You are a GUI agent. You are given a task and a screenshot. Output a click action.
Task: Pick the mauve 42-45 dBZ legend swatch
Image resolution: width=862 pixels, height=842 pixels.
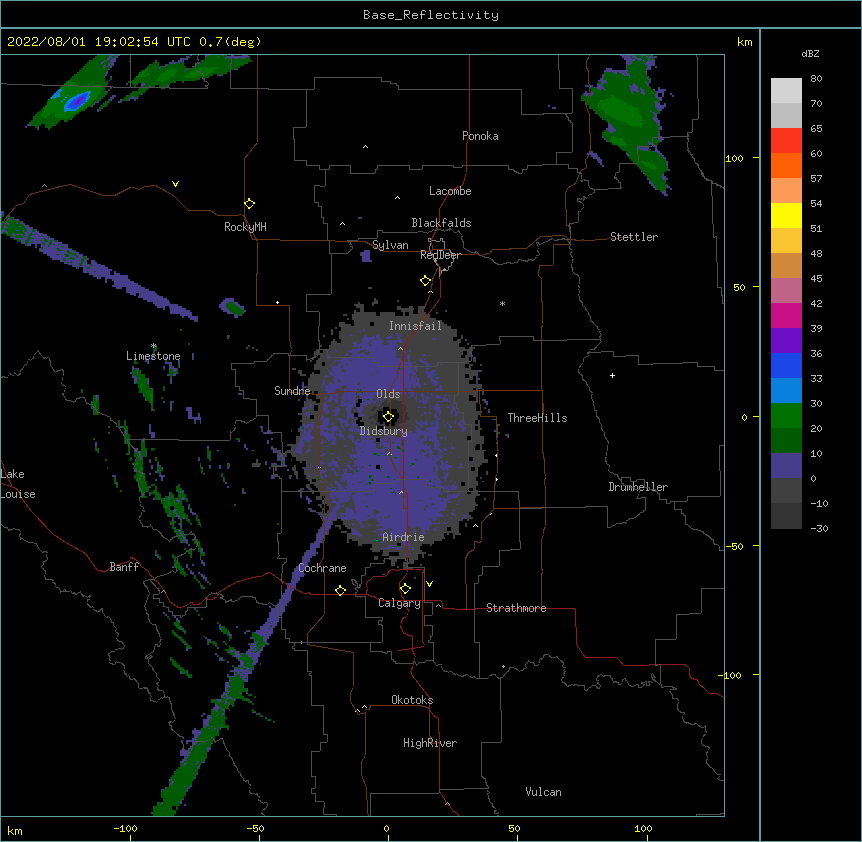pyautogui.click(x=786, y=290)
